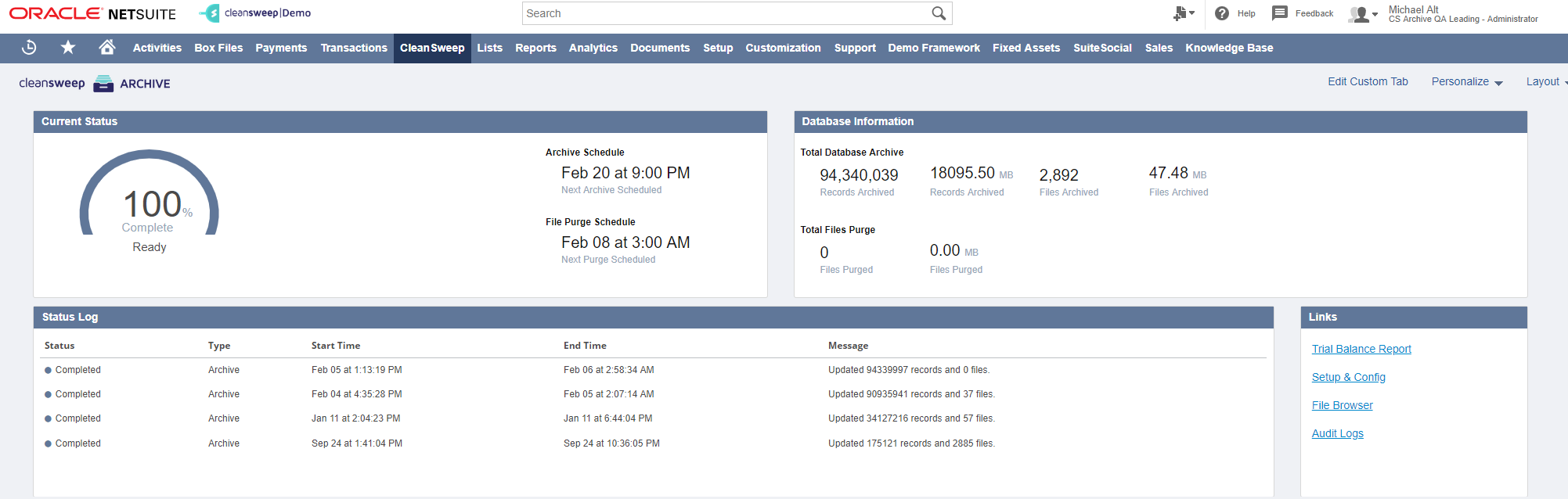Click the Status column header

[59, 345]
